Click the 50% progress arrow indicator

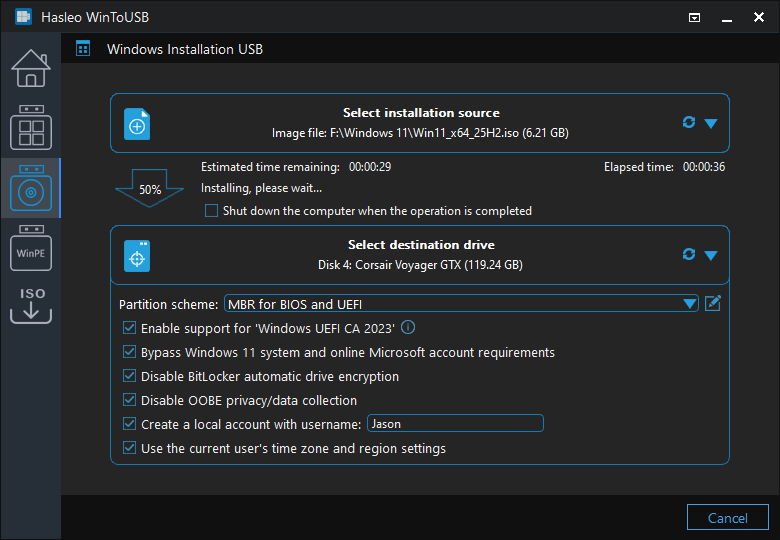(149, 188)
